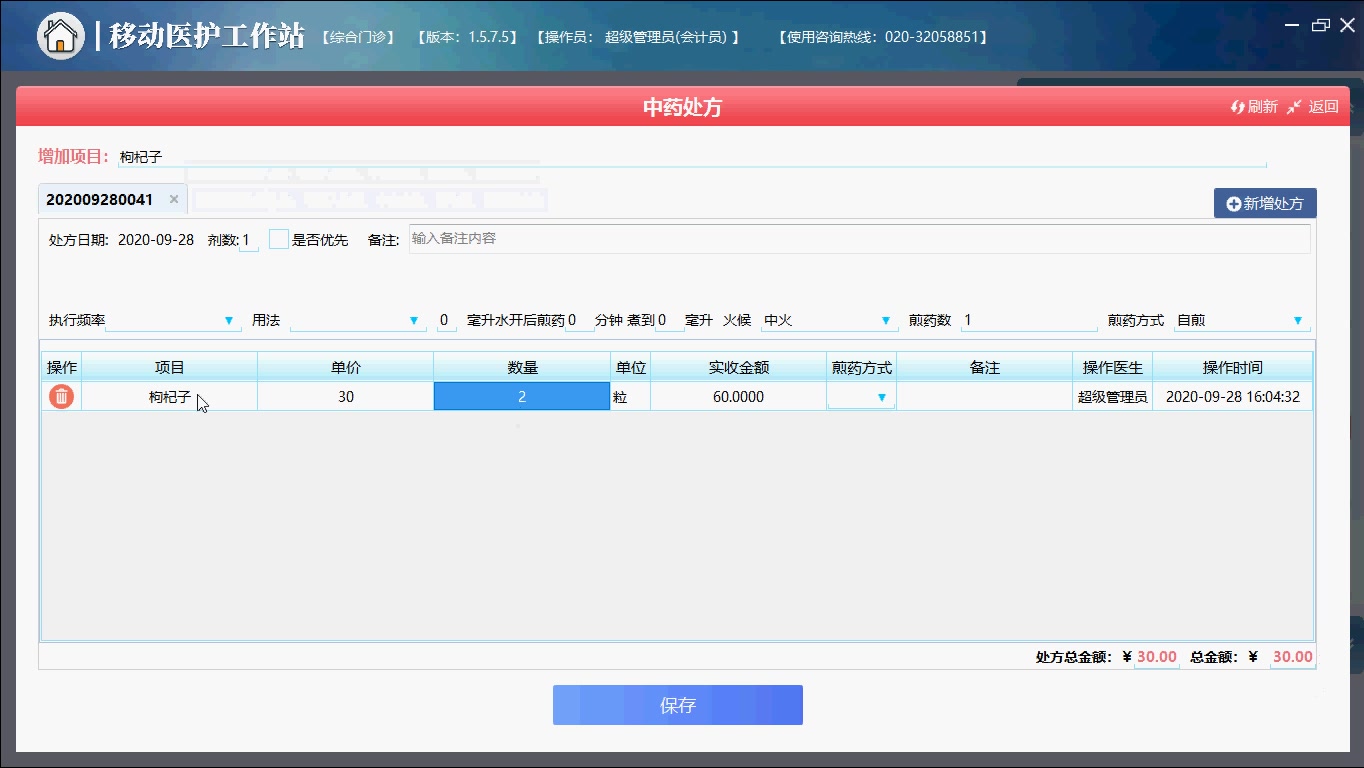Click the 实收金额 column header

[x=738, y=367]
